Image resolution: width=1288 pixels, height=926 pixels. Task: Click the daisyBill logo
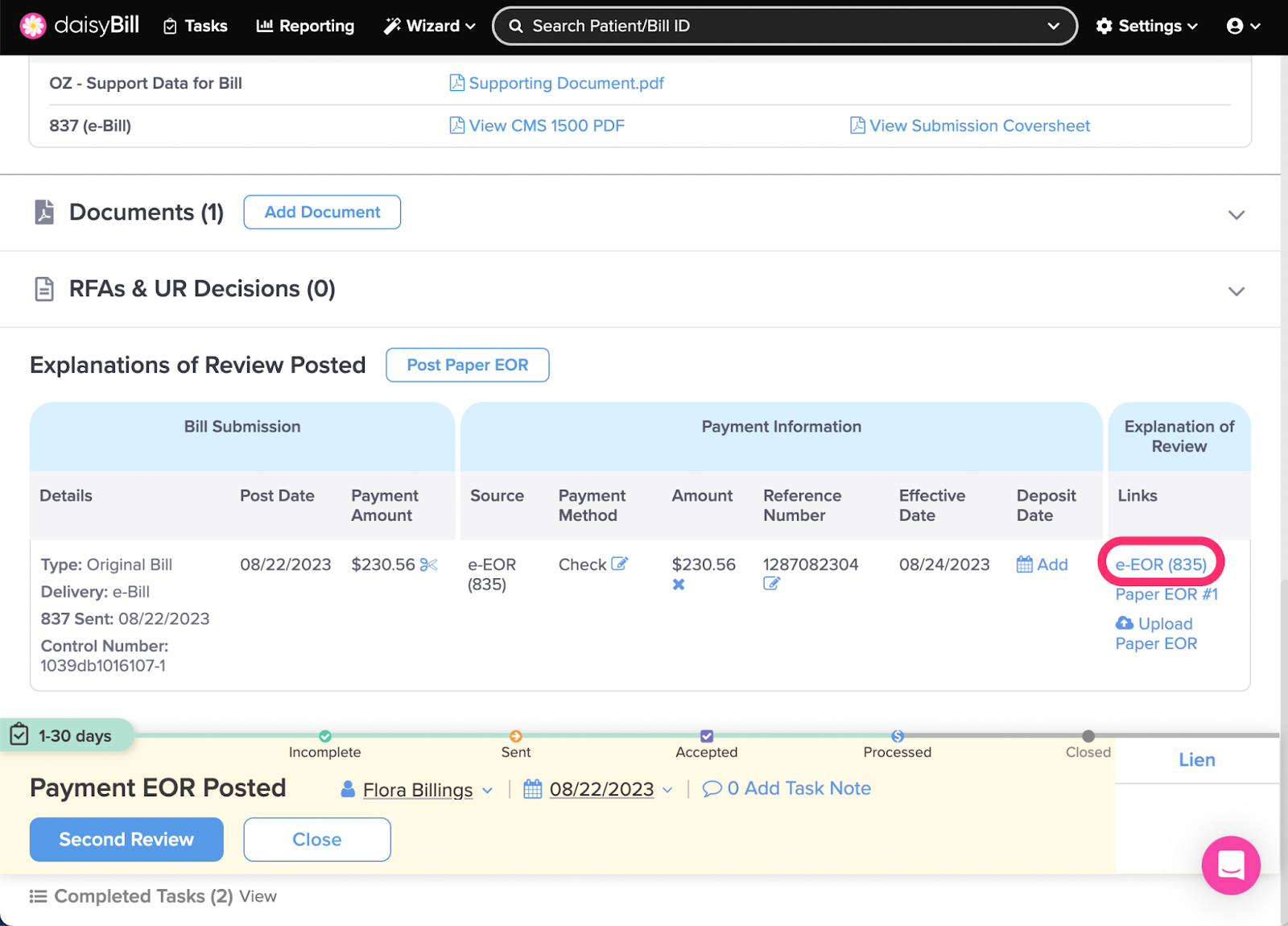(80, 26)
